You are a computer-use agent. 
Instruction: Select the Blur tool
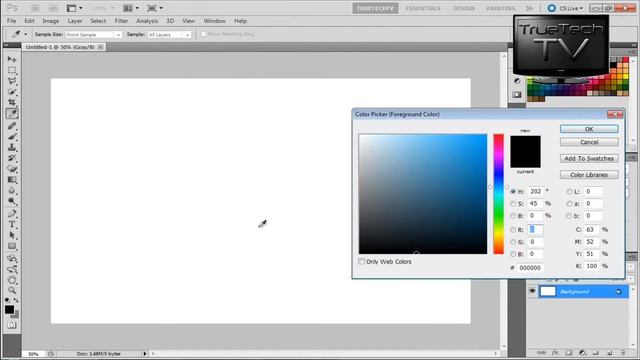click(12, 190)
